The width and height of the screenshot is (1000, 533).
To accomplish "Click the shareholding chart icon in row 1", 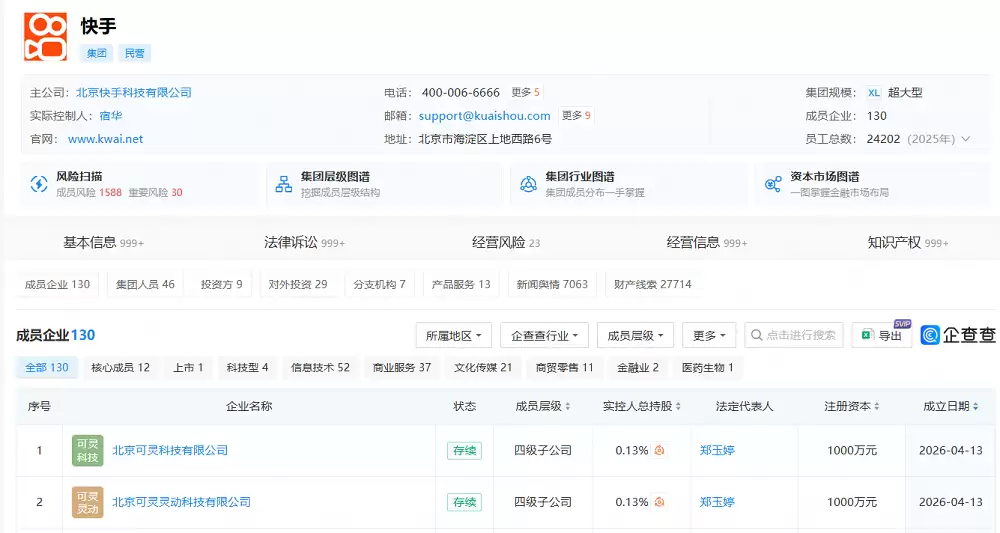I will point(659,450).
